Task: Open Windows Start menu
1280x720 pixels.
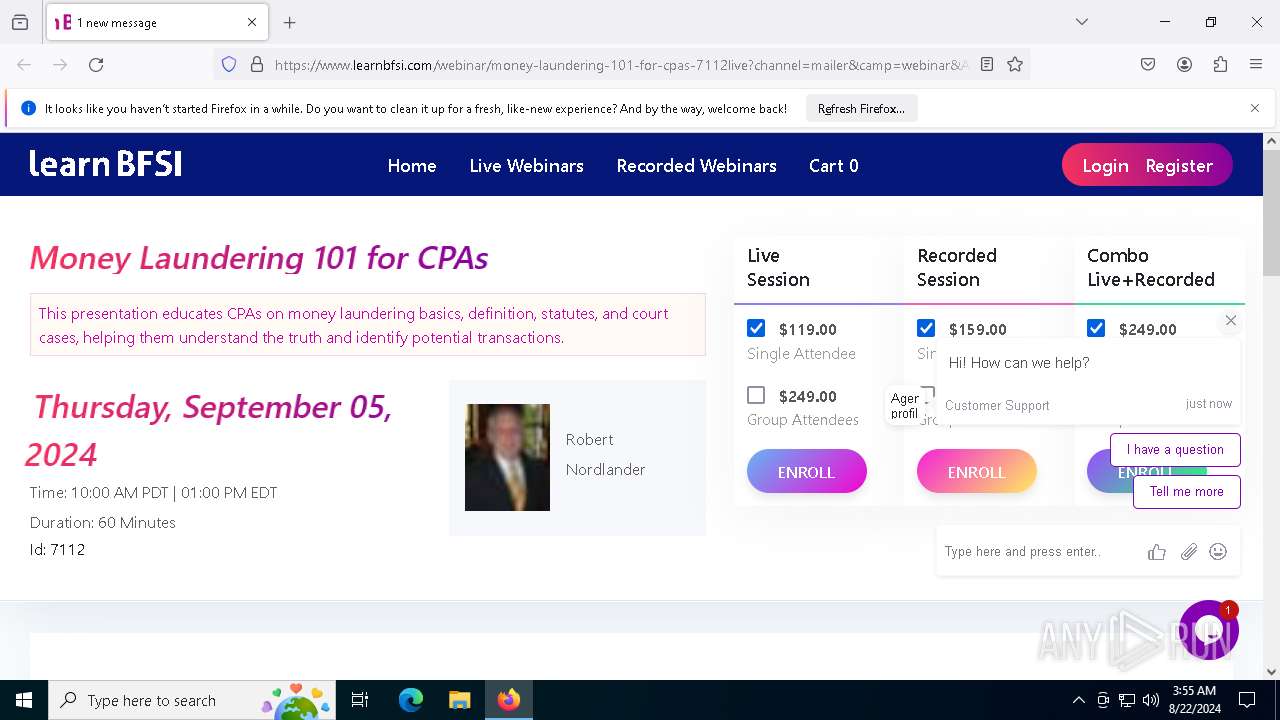Action: click(24, 700)
